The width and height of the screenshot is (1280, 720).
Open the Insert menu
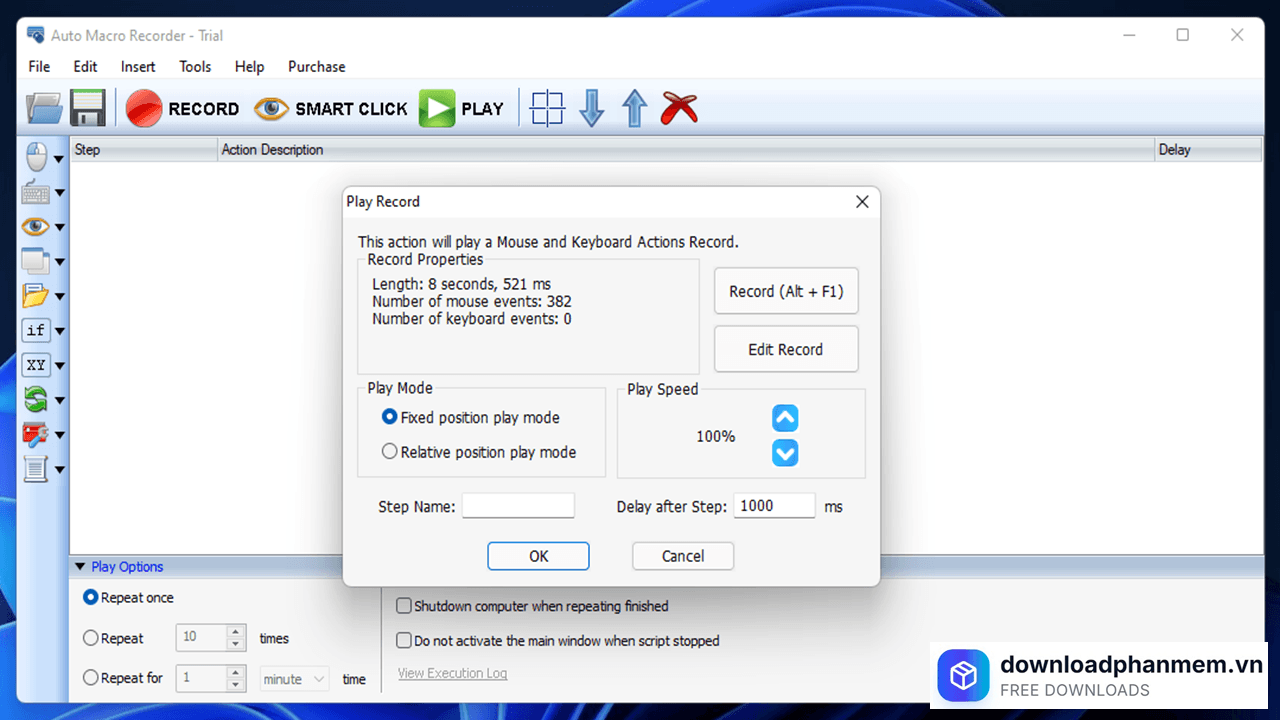pos(138,67)
